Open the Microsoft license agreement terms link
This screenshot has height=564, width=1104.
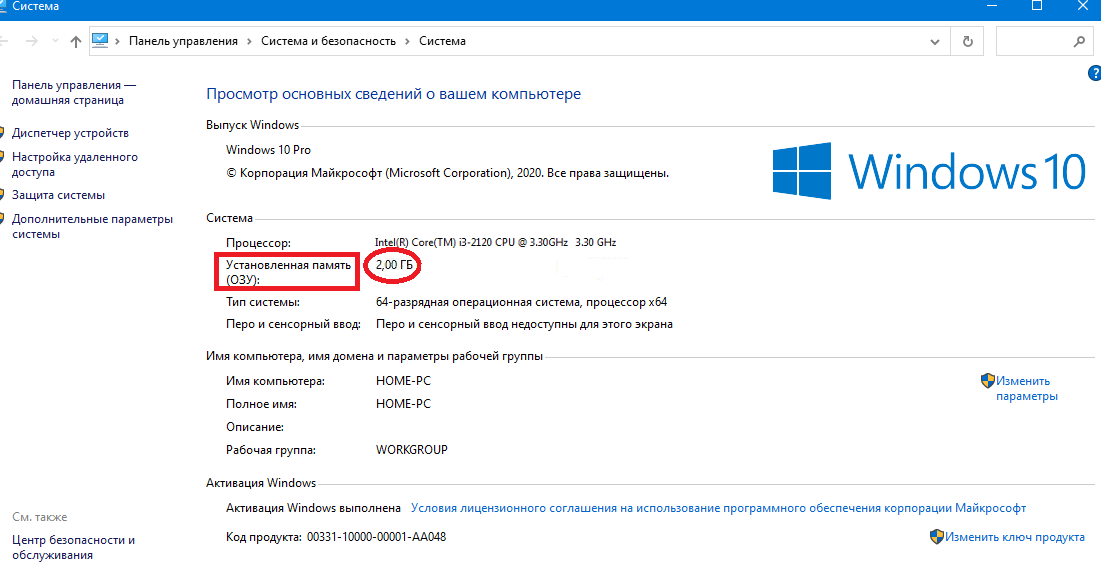(718, 508)
